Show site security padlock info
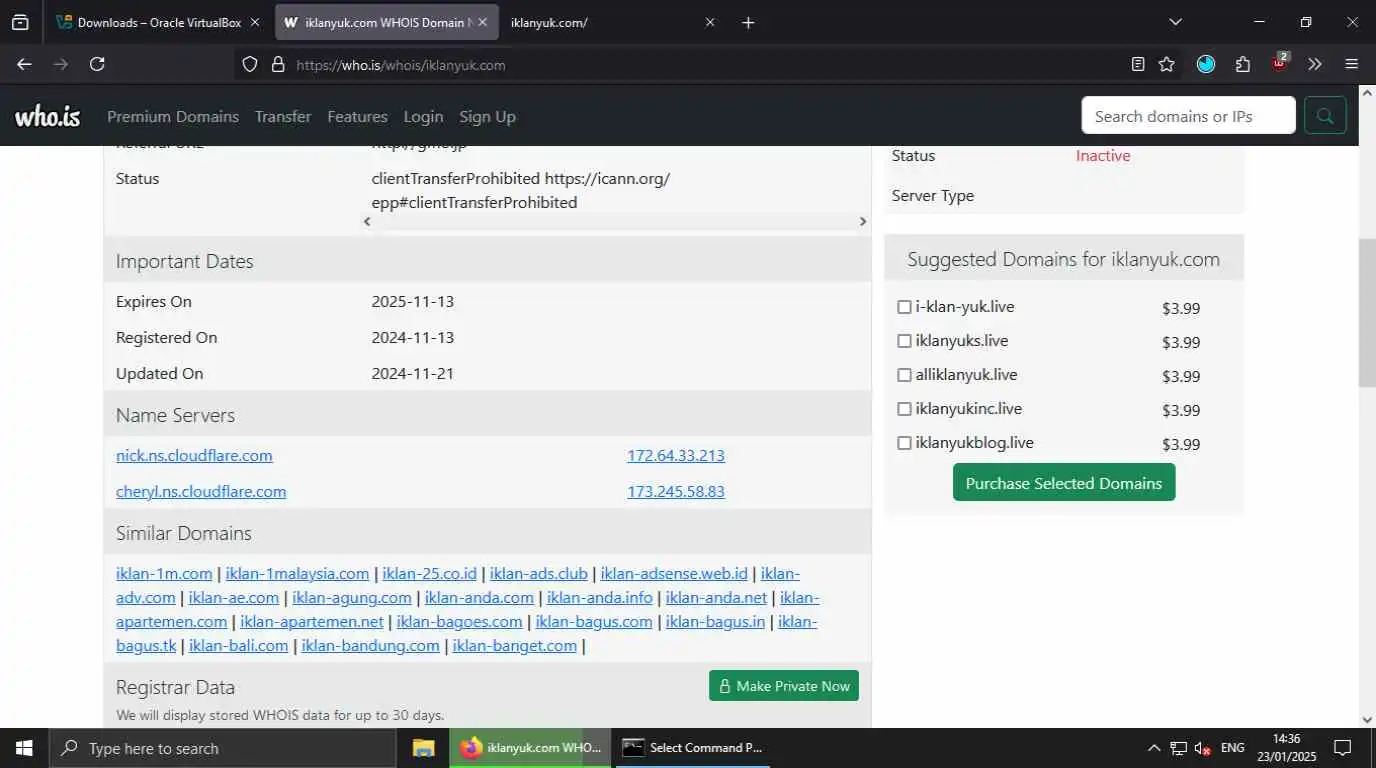Image resolution: width=1376 pixels, height=768 pixels. (278, 64)
